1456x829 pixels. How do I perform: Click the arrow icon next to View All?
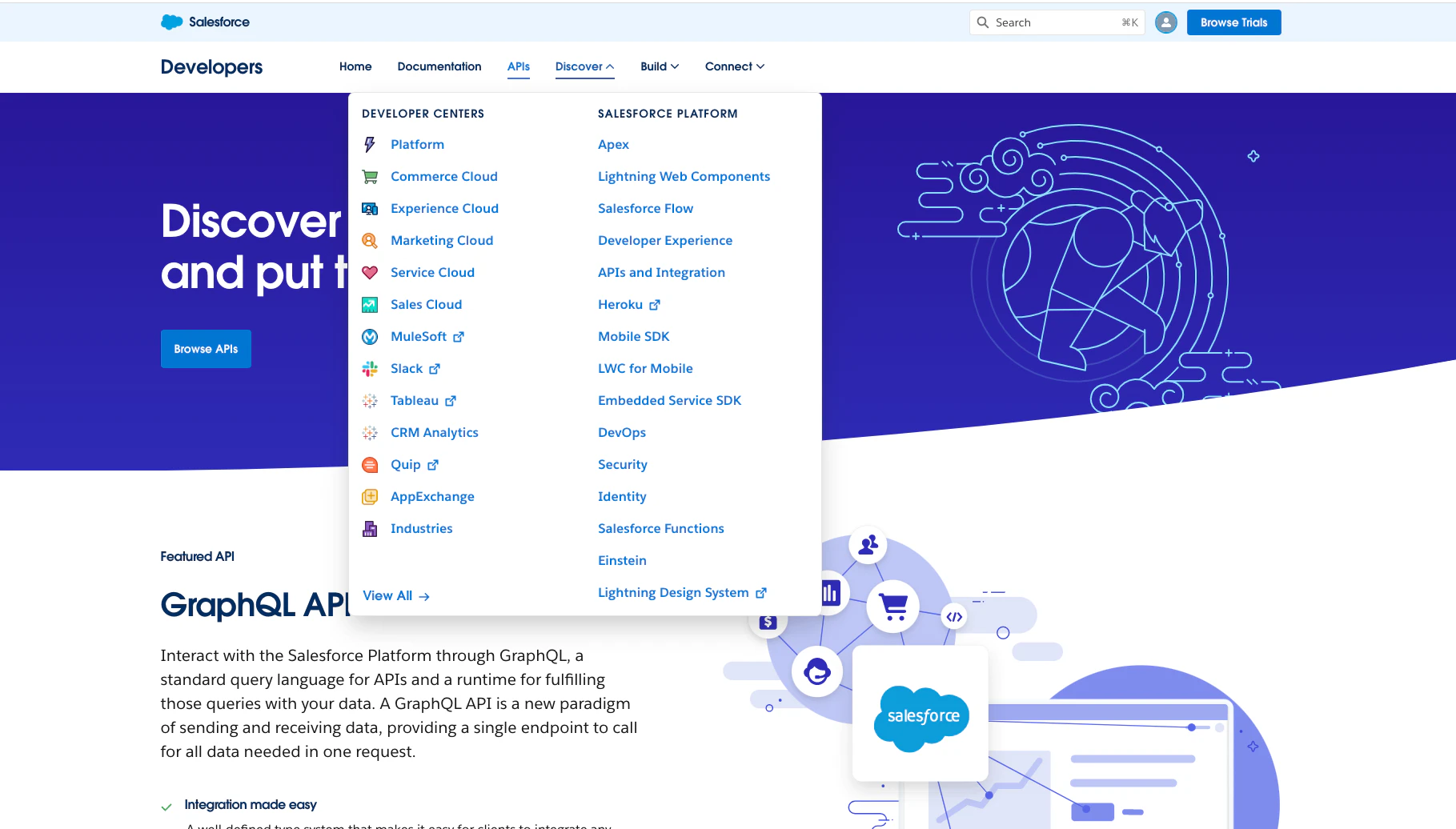click(x=424, y=596)
